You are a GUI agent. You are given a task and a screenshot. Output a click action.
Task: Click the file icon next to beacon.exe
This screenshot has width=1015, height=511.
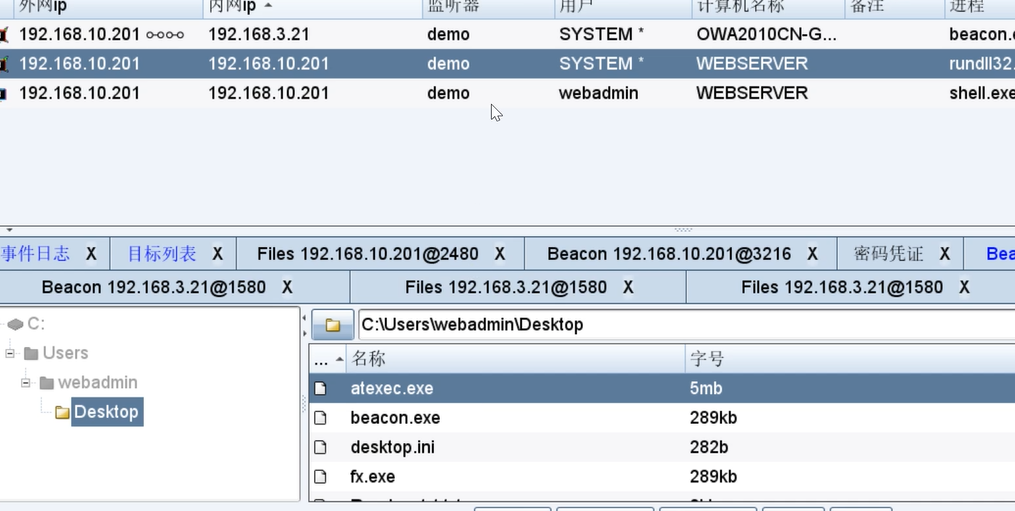320,418
